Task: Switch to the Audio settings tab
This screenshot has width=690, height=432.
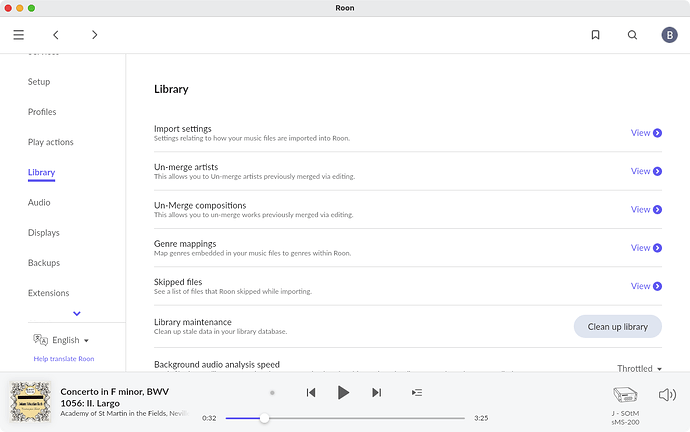Action: click(x=39, y=203)
